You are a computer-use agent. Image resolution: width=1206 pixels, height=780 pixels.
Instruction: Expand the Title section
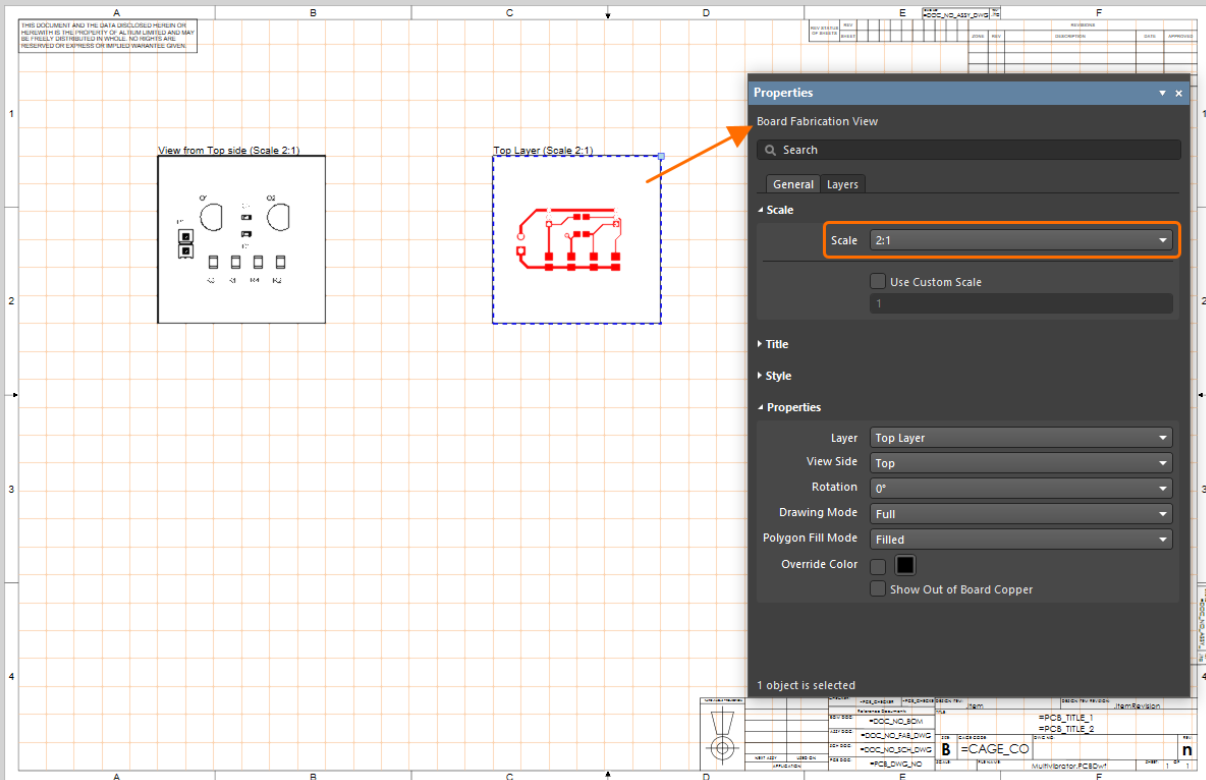pos(776,344)
